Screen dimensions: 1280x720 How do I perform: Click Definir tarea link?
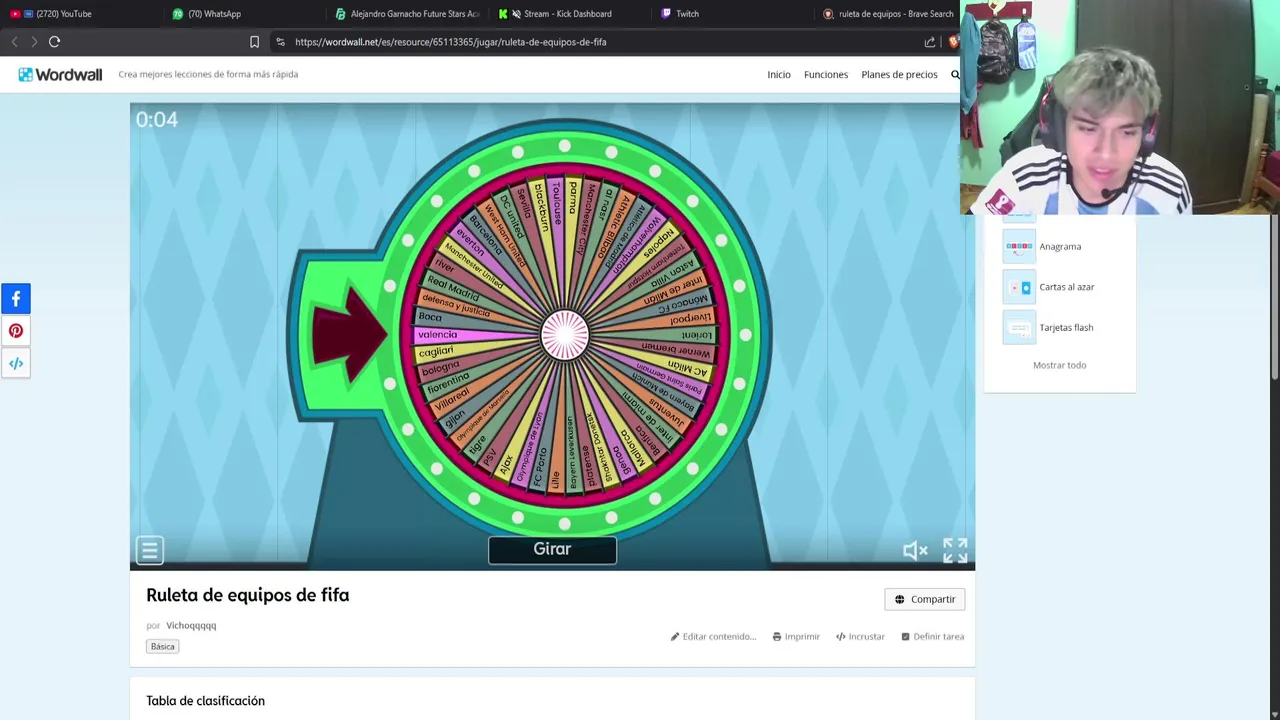click(932, 636)
